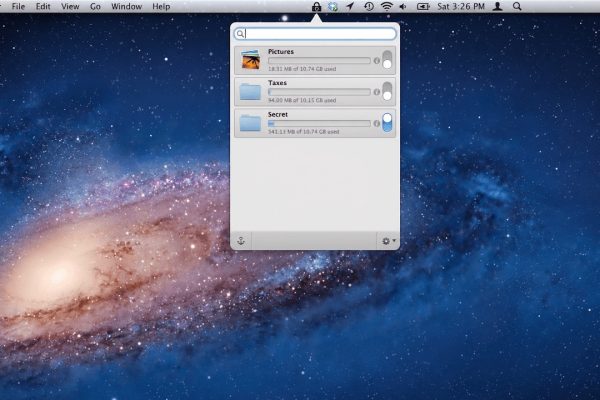Click the Secret storage used text
This screenshot has width=600, height=400.
[x=303, y=132]
